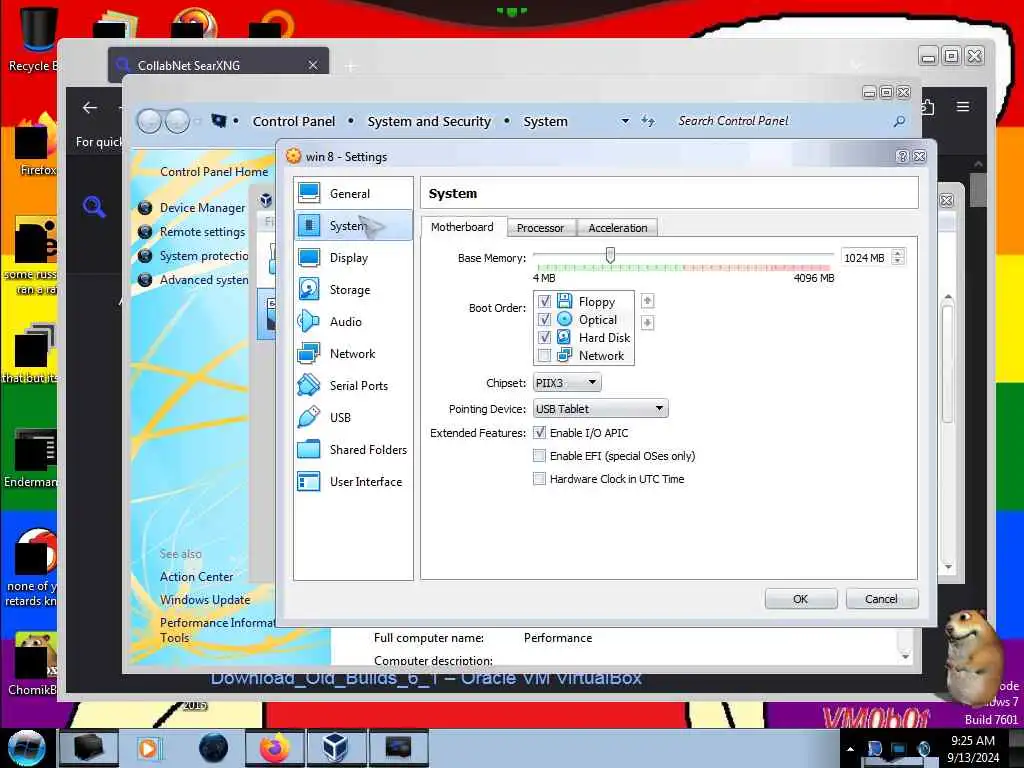This screenshot has height=768, width=1024.
Task: Move selected boot device down
Action: (x=647, y=323)
